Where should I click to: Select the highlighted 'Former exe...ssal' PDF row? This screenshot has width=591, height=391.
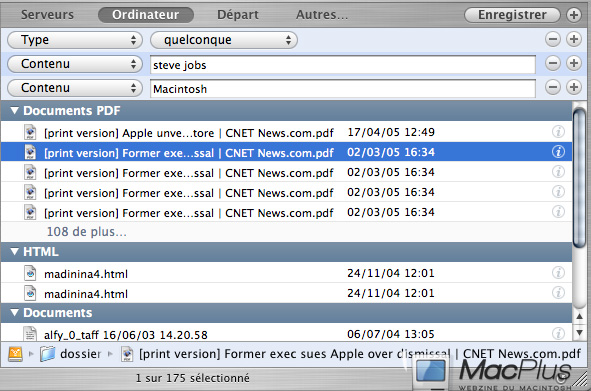pos(286,152)
